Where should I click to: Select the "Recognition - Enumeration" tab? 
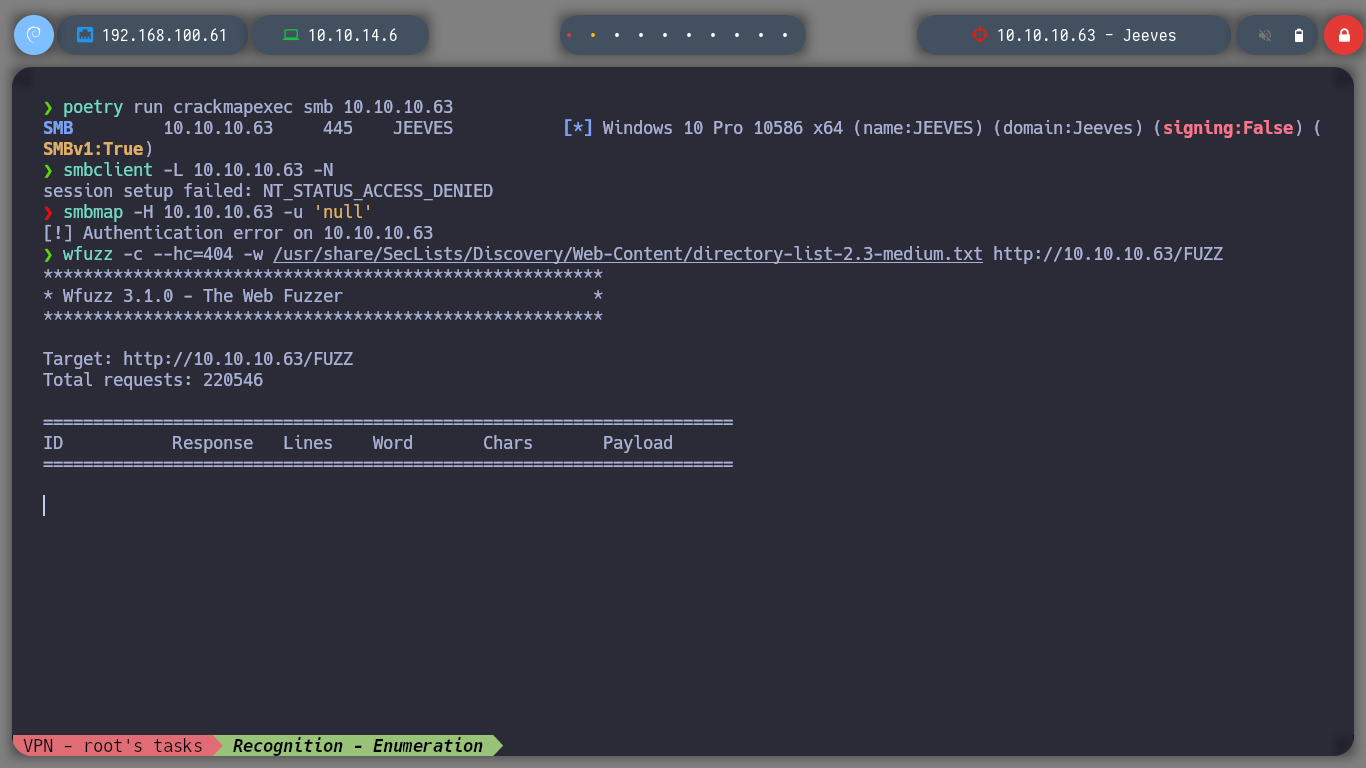[x=358, y=746]
